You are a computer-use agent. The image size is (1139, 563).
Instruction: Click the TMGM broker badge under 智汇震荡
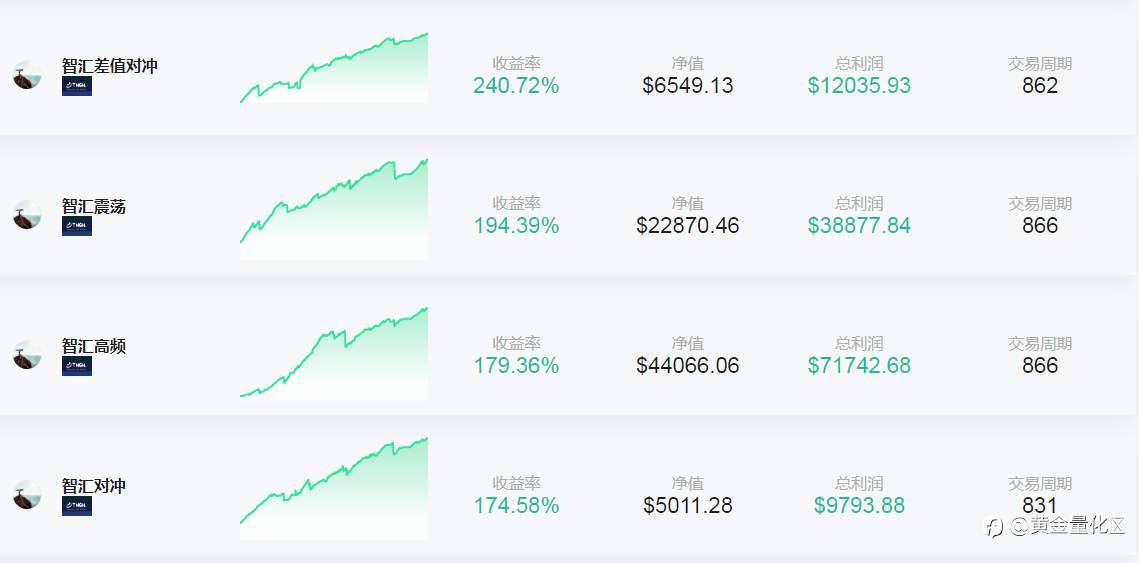tap(77, 226)
